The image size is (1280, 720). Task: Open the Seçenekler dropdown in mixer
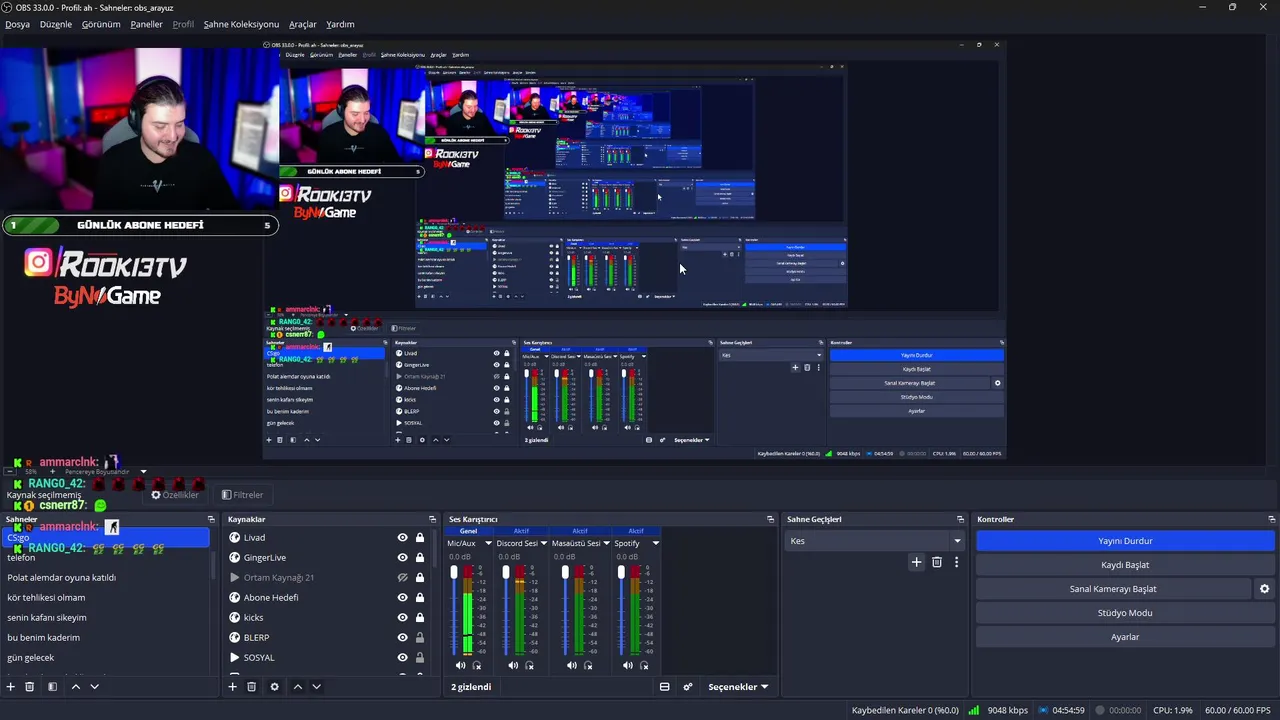pos(738,687)
